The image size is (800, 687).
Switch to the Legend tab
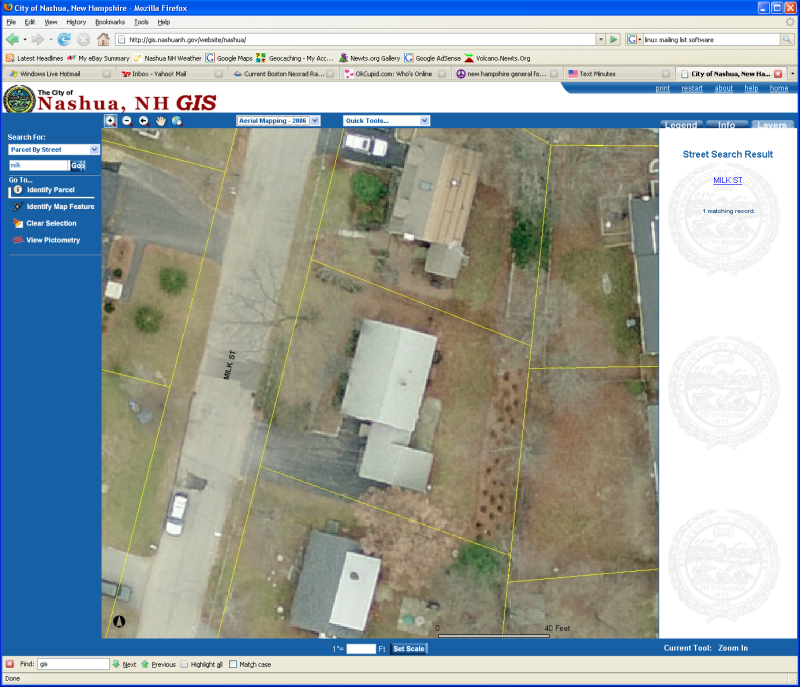point(681,125)
